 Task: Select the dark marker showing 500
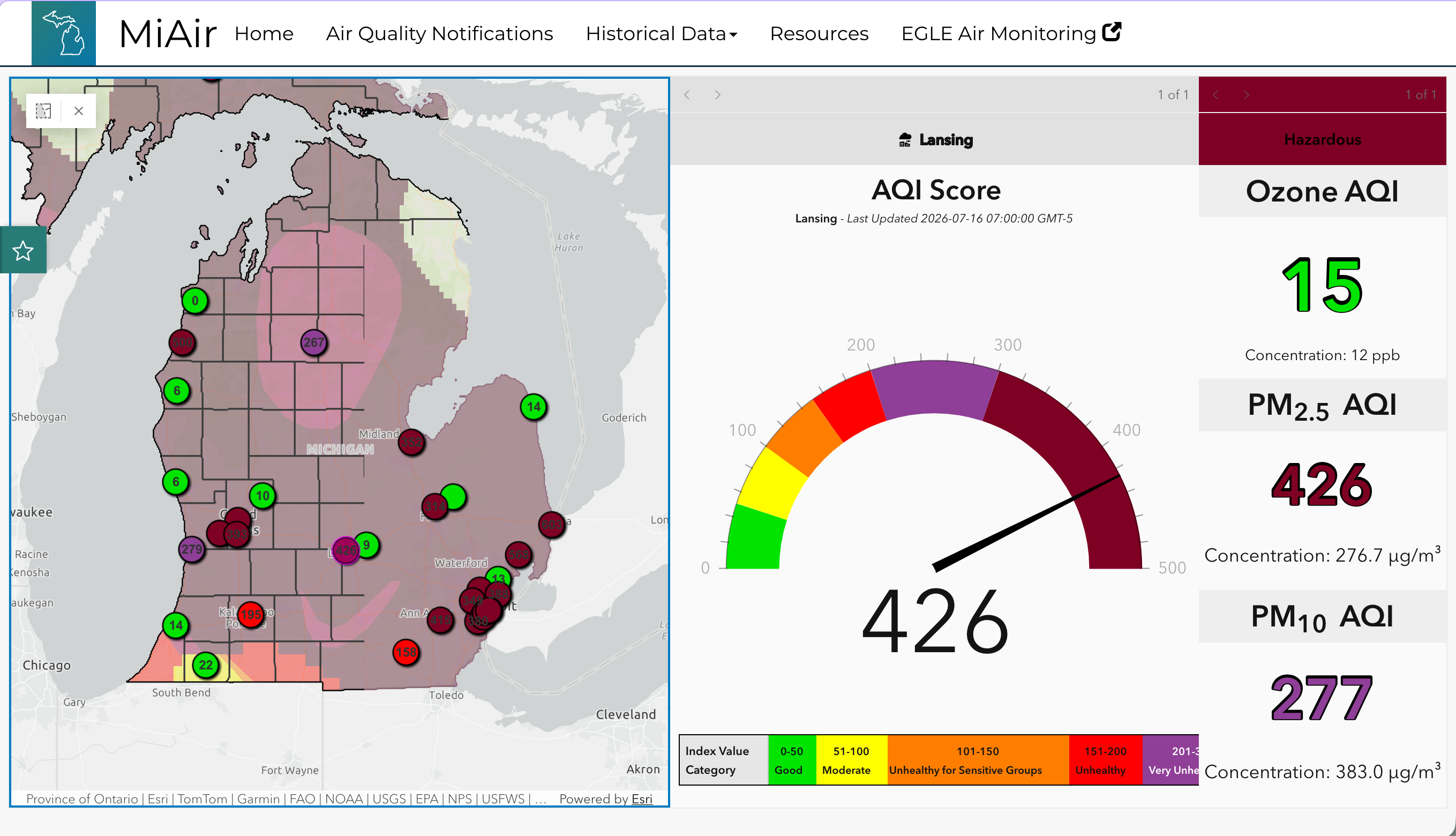point(183,342)
